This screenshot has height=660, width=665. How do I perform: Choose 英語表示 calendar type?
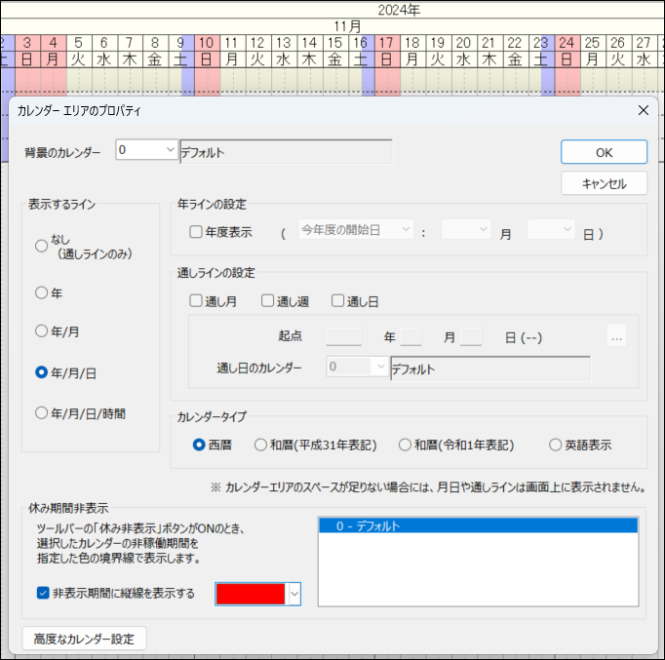[x=555, y=445]
